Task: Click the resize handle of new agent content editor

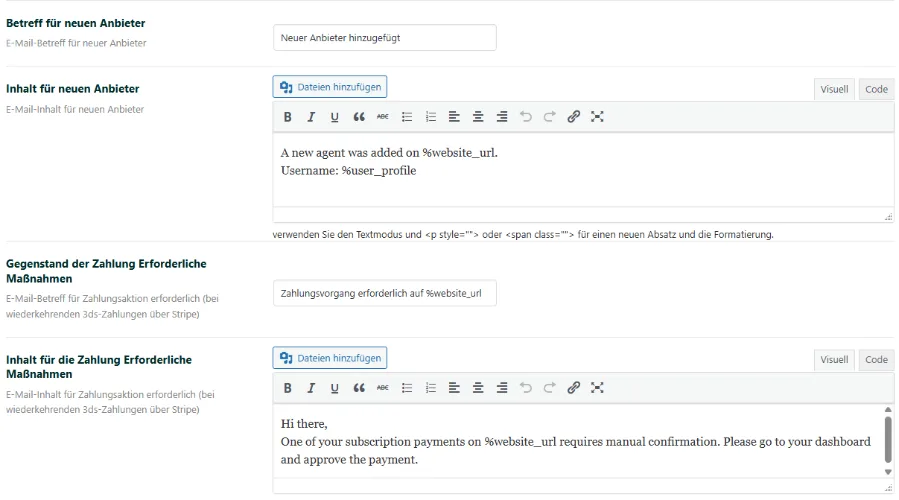Action: pos(888,217)
